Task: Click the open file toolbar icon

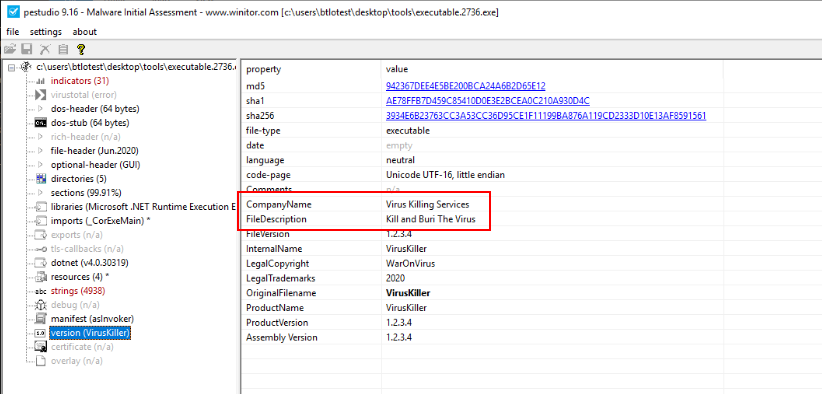Action: pos(10,49)
